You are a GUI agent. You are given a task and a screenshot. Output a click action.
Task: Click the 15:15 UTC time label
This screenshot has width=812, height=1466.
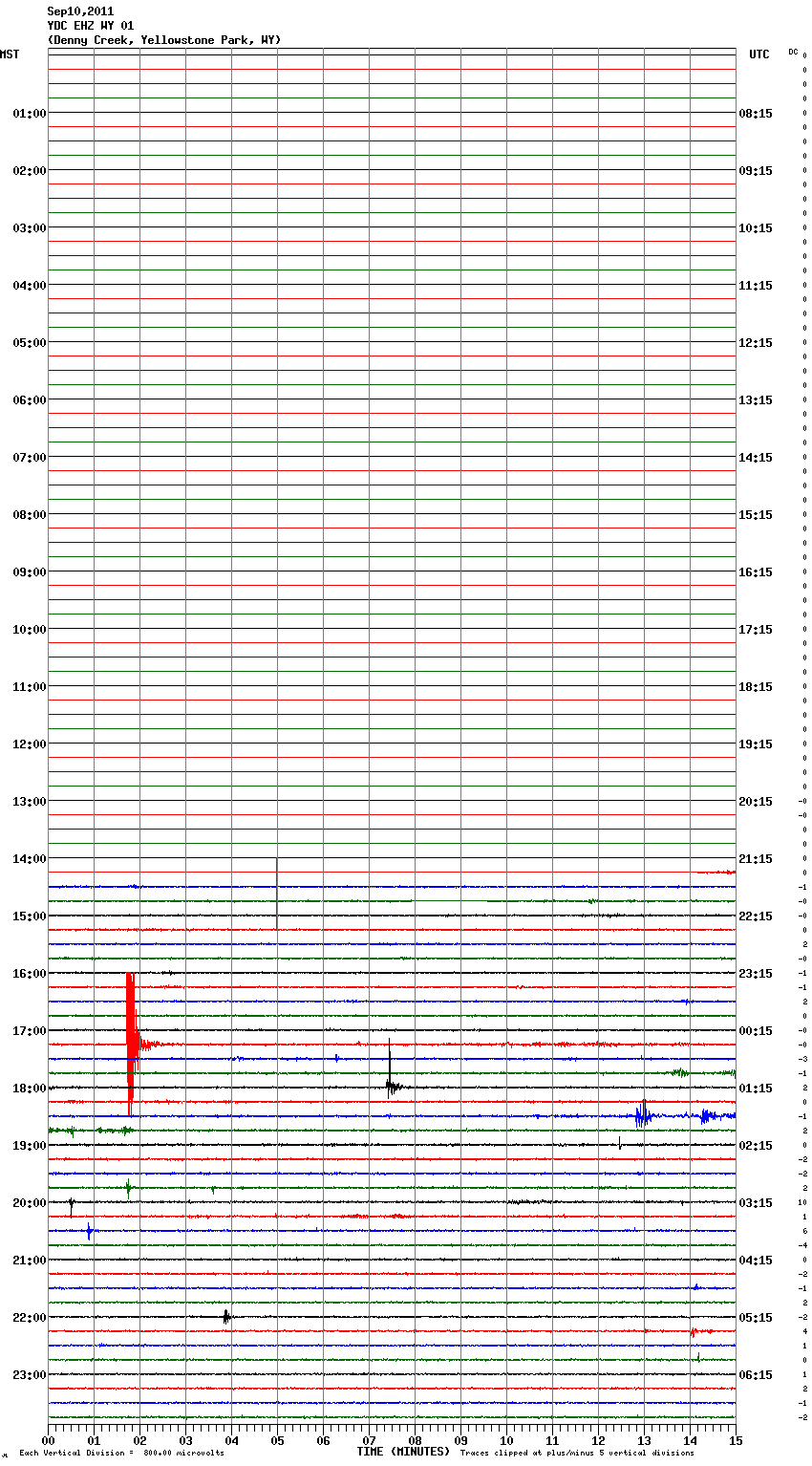(x=756, y=515)
